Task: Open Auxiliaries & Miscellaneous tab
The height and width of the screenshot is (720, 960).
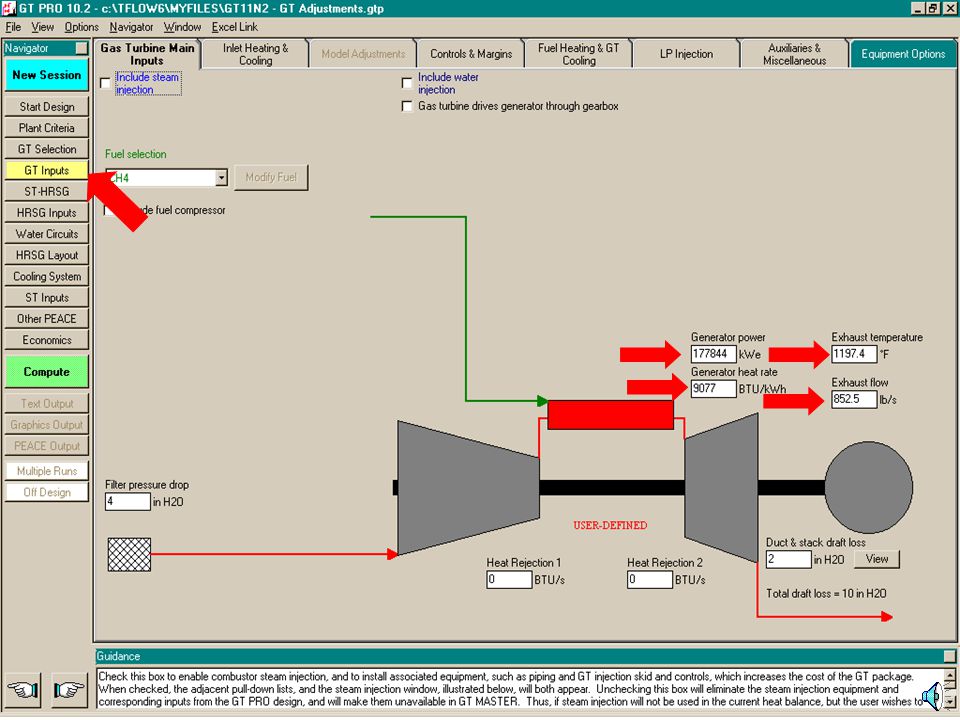Action: click(x=794, y=54)
